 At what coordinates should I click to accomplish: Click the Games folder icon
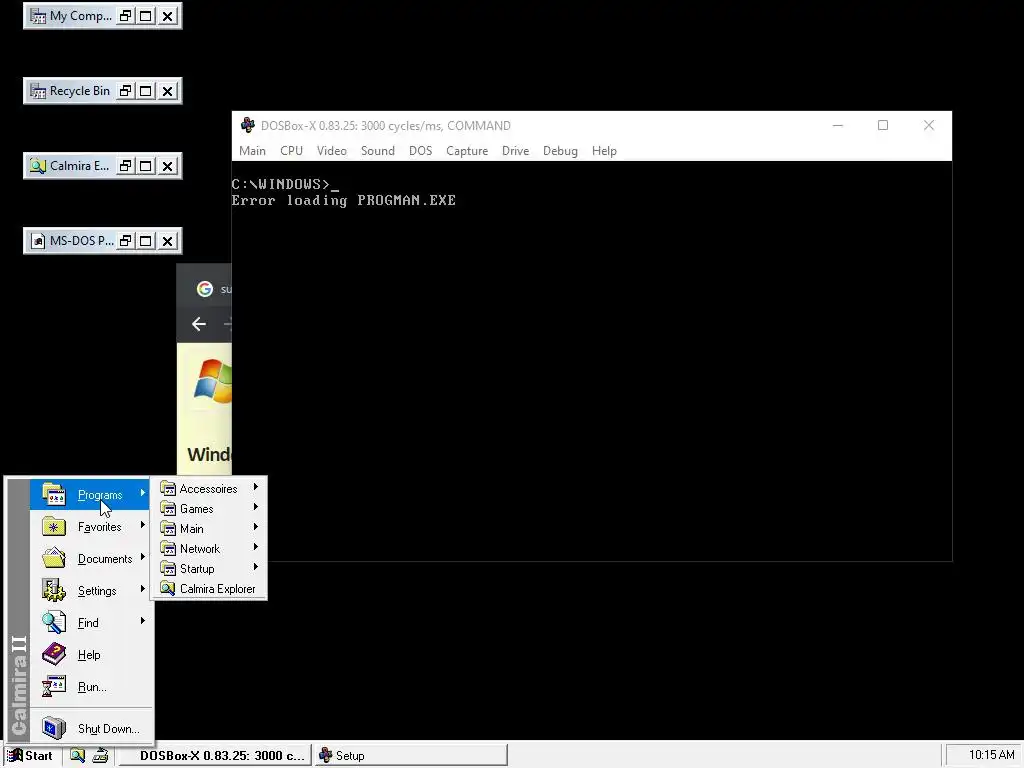click(168, 509)
